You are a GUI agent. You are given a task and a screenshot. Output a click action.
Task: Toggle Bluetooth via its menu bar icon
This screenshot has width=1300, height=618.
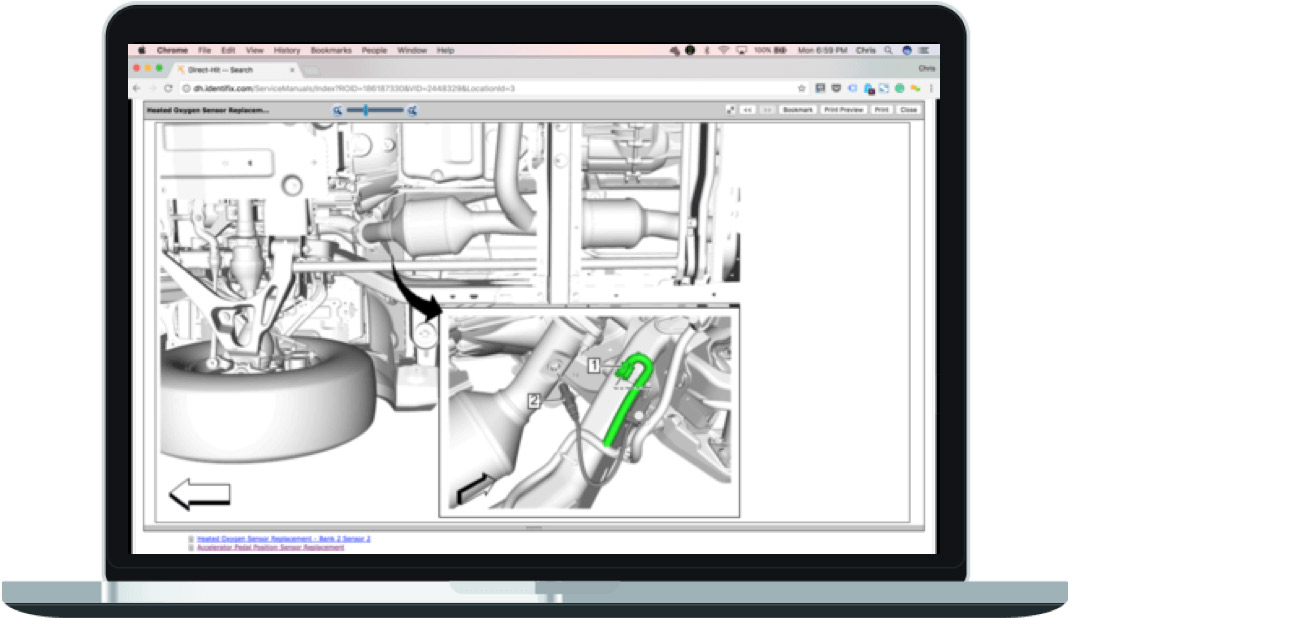(x=707, y=49)
